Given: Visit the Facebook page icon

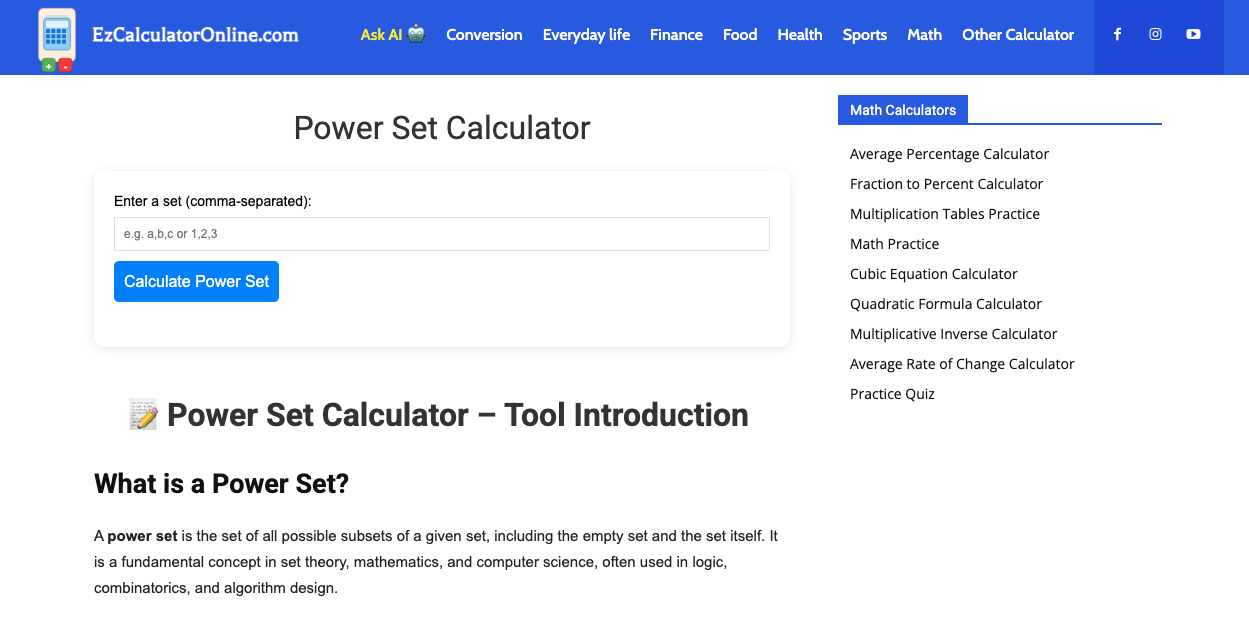Looking at the screenshot, I should 1117,34.
